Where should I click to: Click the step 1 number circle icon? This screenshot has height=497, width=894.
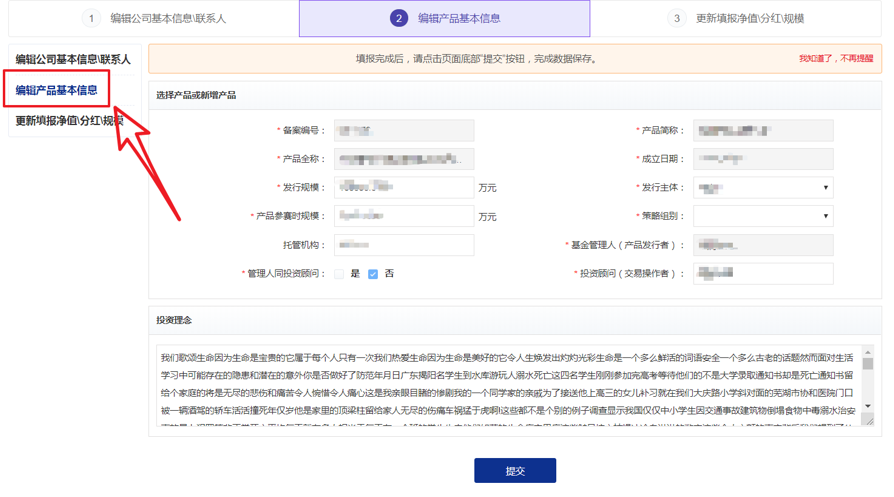coord(92,18)
